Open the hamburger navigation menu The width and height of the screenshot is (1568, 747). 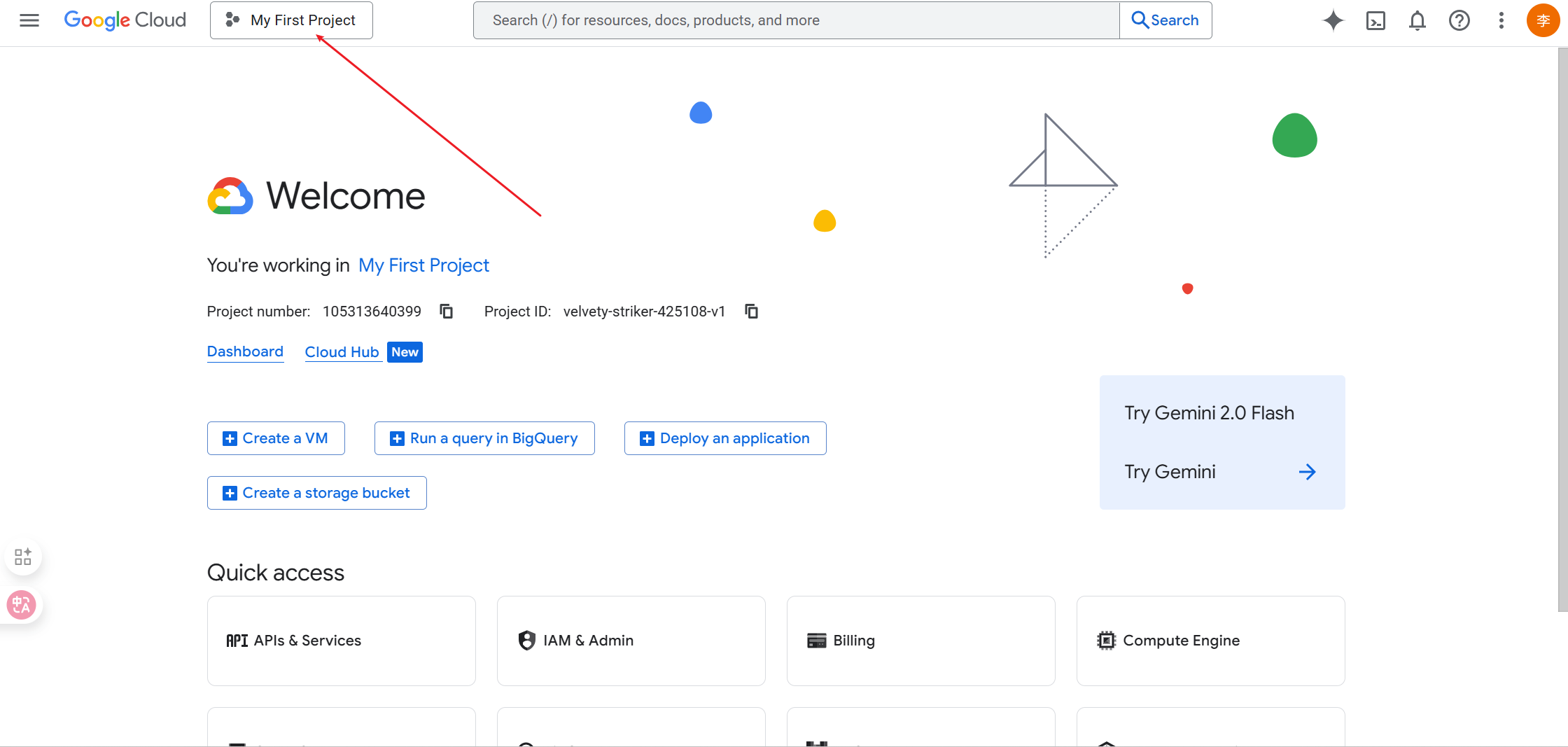(29, 20)
